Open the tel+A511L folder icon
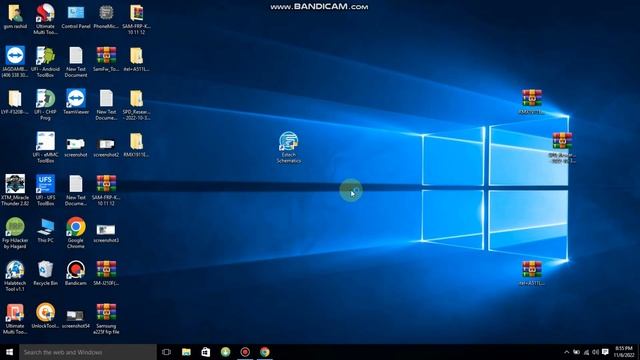The width and height of the screenshot is (640, 360). 136,59
